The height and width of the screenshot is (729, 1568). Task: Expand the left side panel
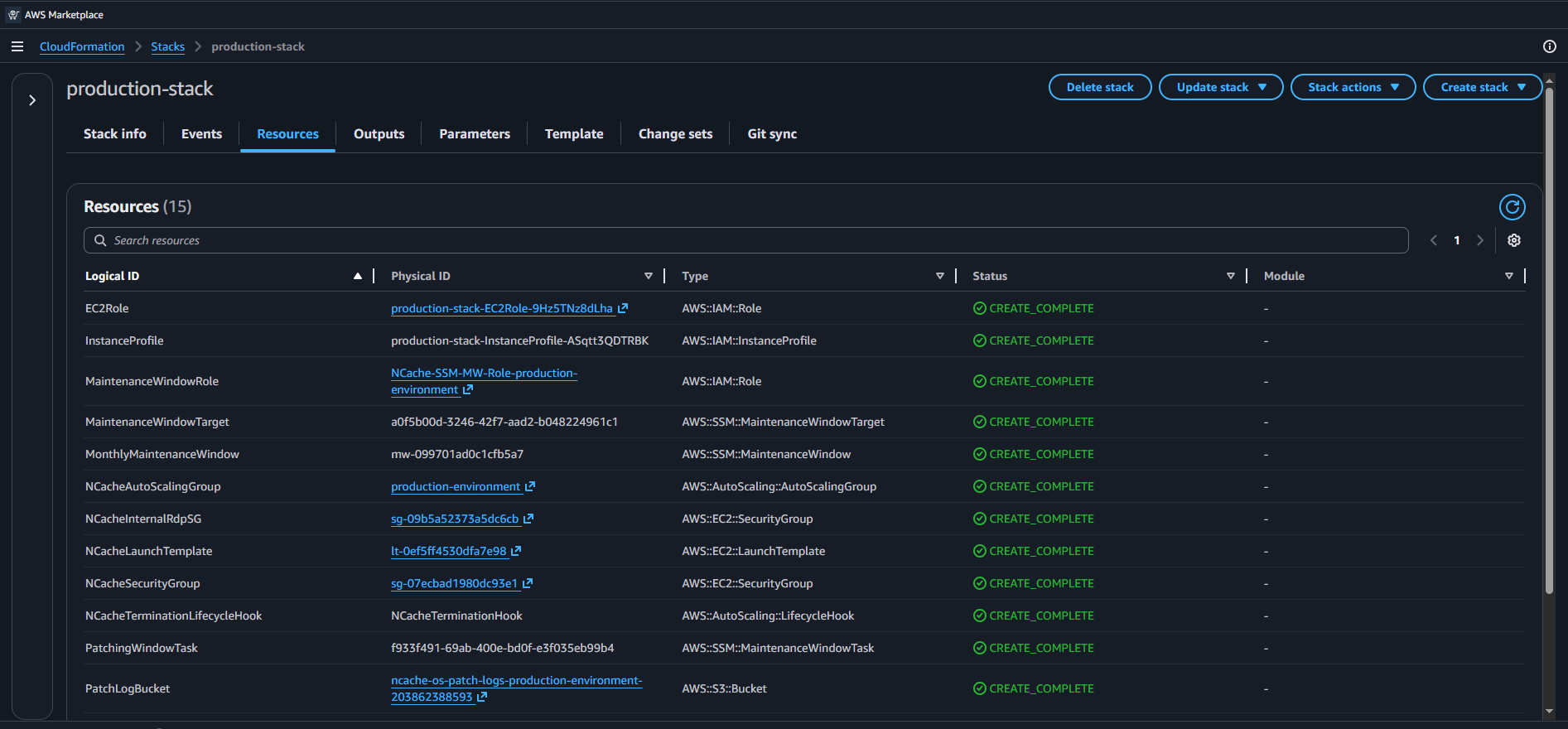click(32, 100)
